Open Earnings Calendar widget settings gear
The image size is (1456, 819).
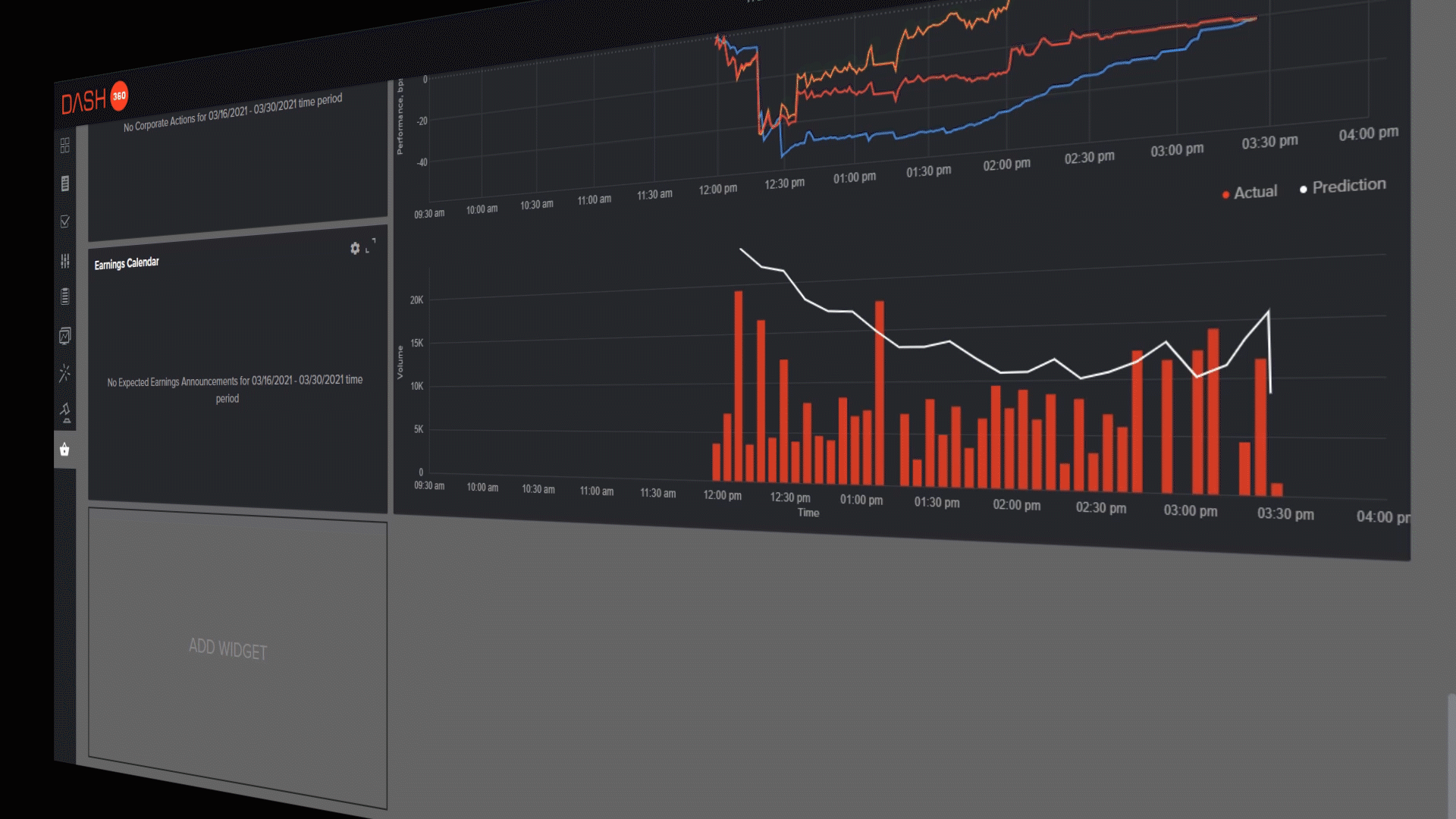point(355,249)
